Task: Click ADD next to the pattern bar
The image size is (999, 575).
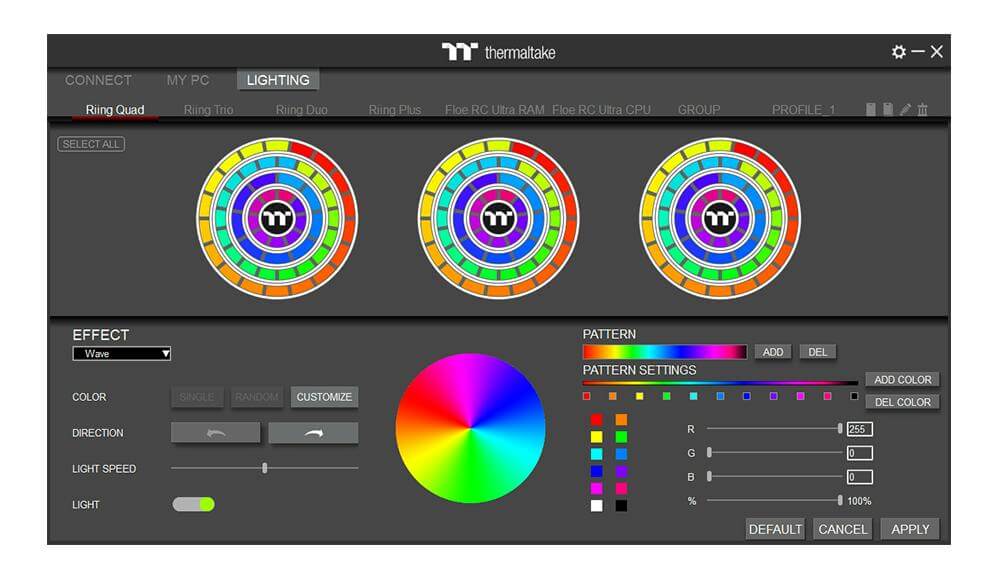Action: pyautogui.click(x=773, y=352)
